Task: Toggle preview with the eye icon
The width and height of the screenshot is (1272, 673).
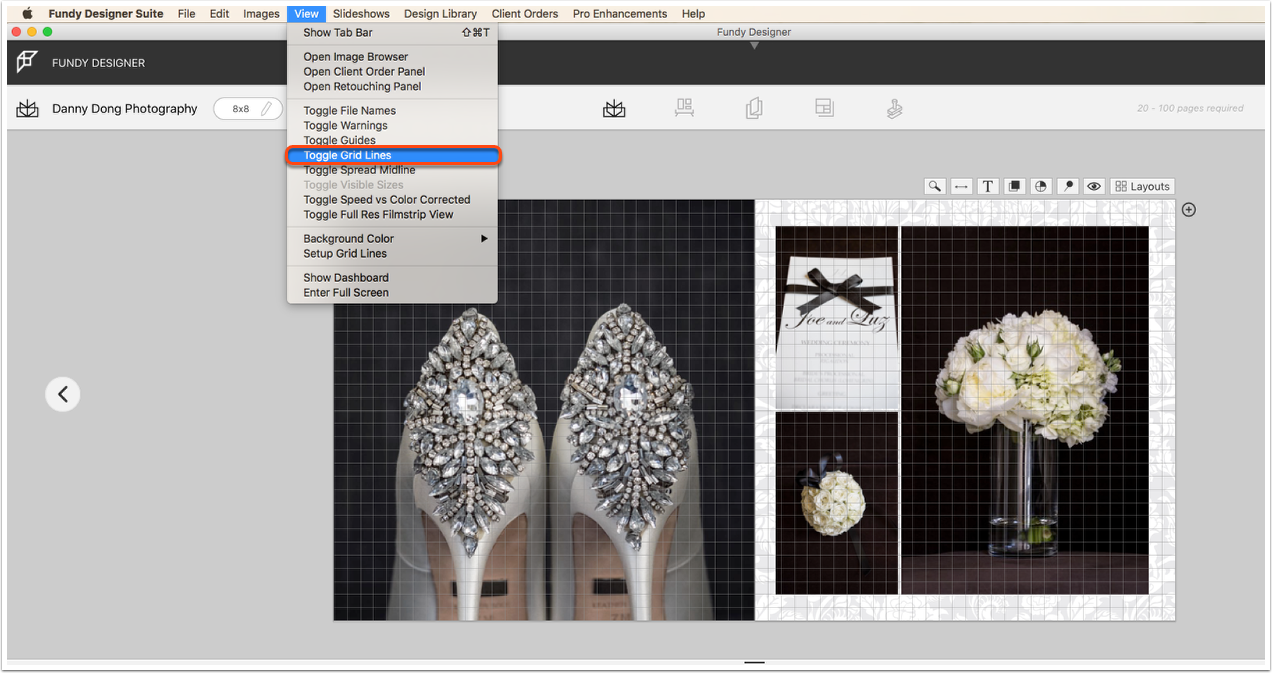Action: tap(1094, 186)
